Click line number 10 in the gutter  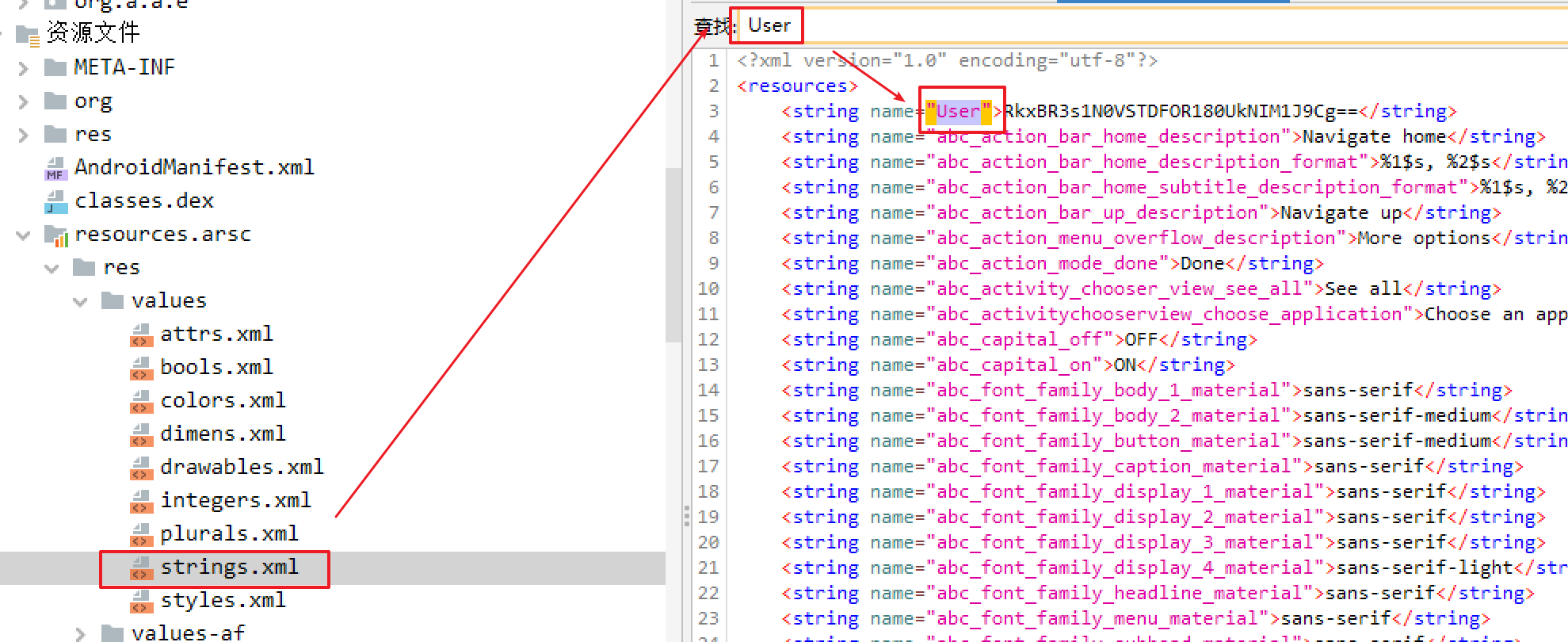tap(708, 289)
